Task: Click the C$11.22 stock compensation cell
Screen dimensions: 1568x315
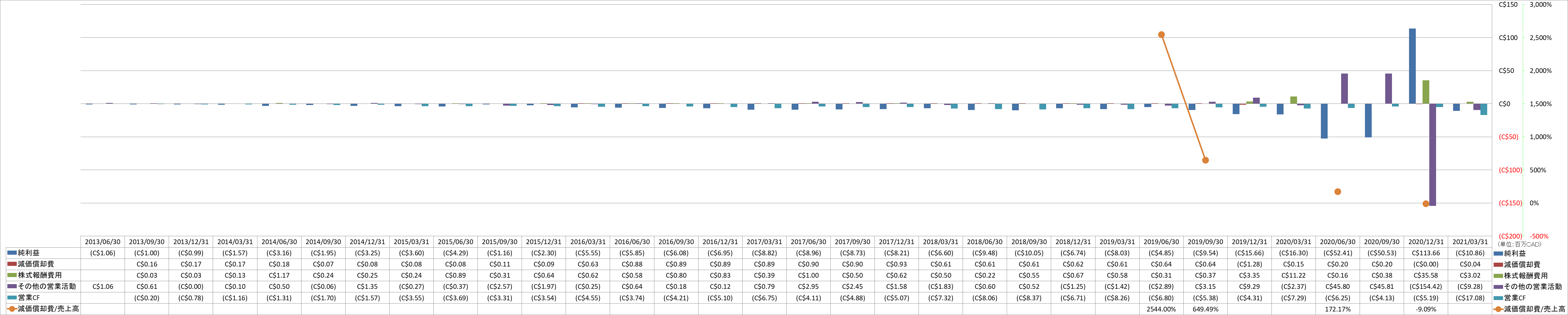Action: point(1294,275)
